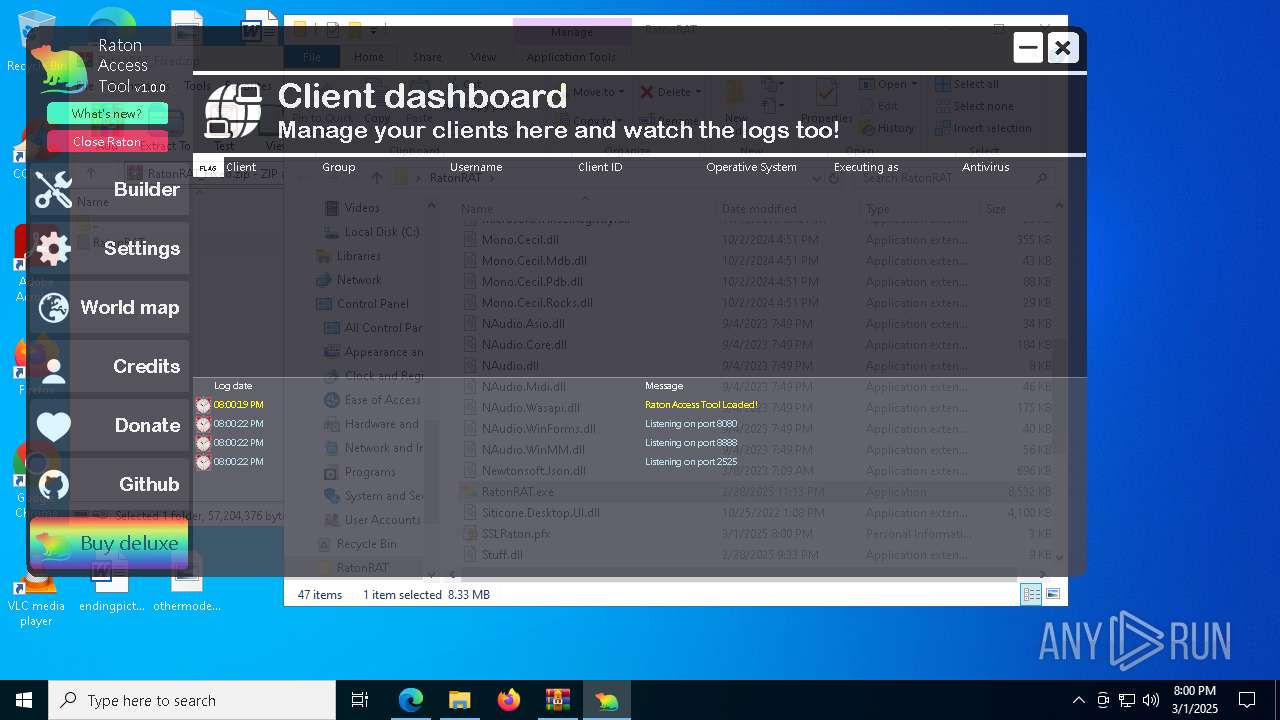Select RatonRAT.exe in File Explorer

(517, 492)
